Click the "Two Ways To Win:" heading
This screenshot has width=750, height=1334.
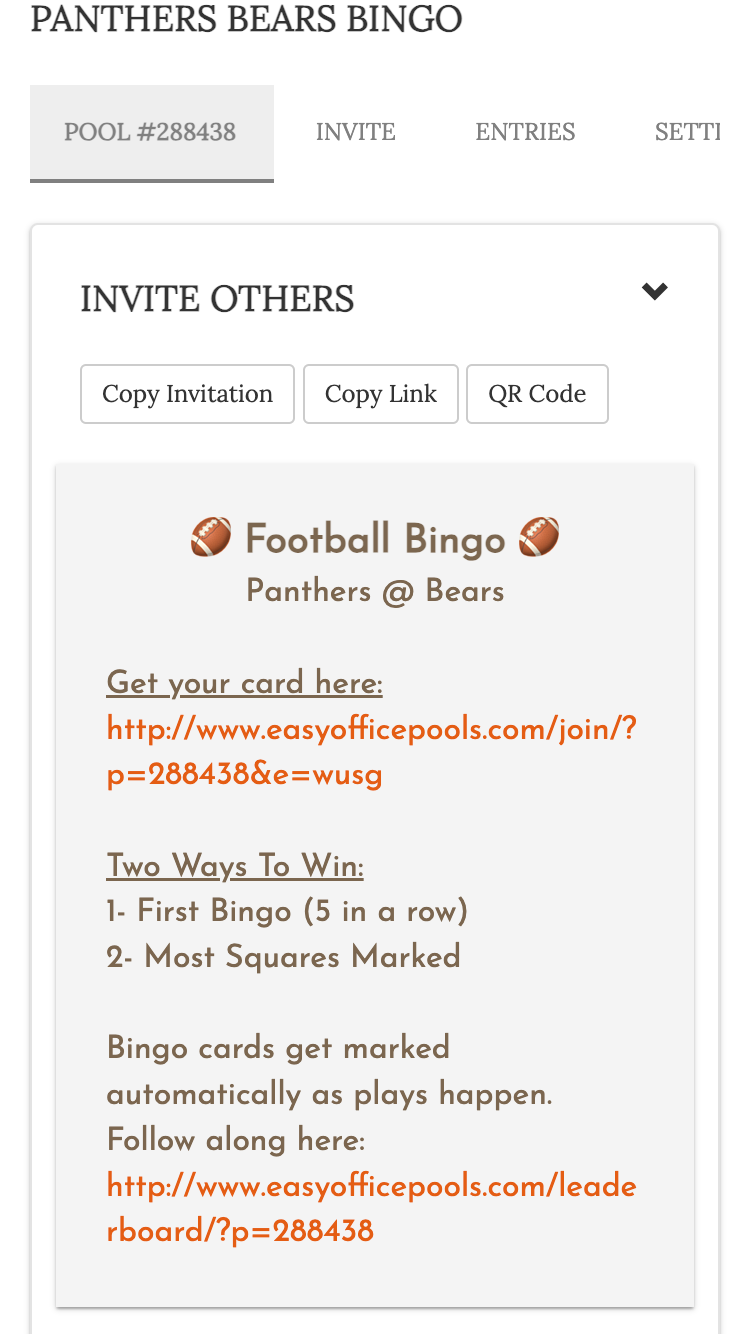pyautogui.click(x=235, y=866)
